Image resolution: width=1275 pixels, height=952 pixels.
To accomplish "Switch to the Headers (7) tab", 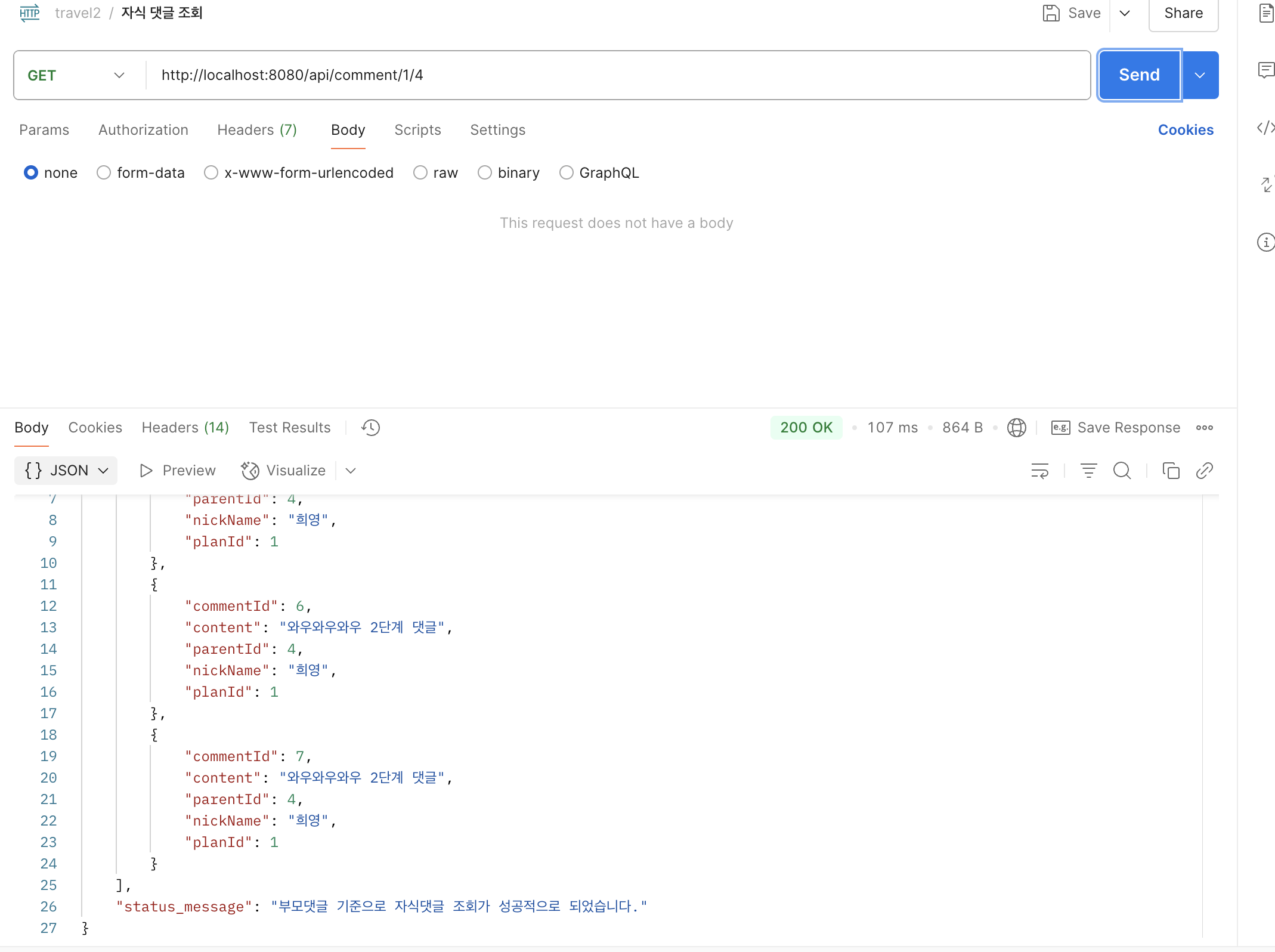I will point(257,130).
